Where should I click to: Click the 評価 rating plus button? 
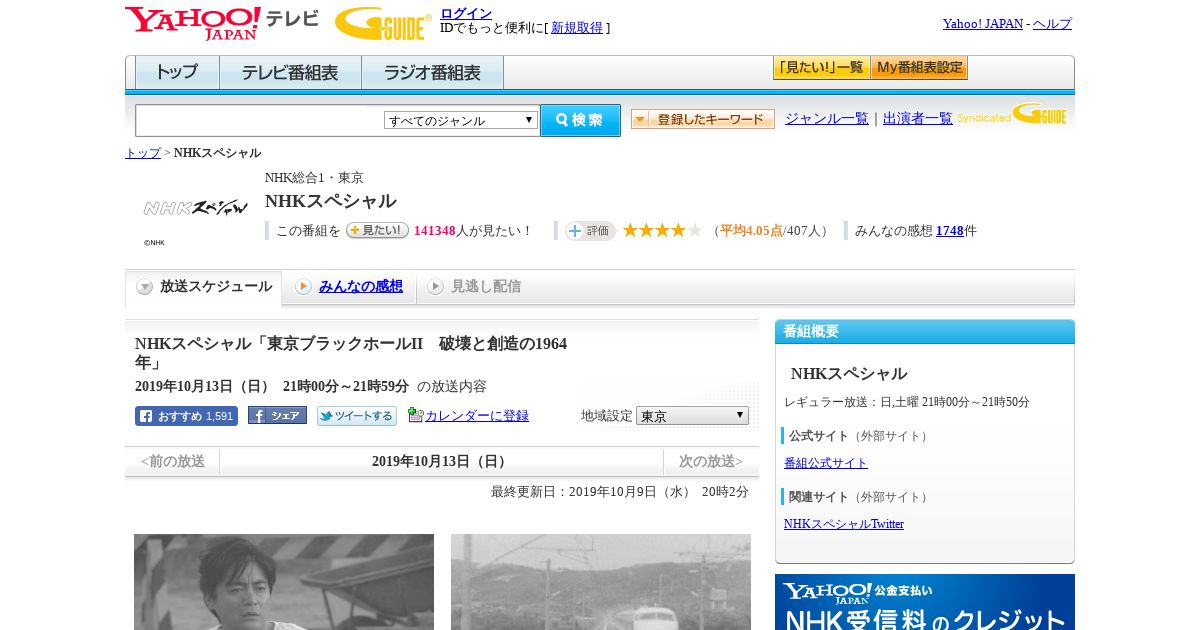[x=590, y=231]
